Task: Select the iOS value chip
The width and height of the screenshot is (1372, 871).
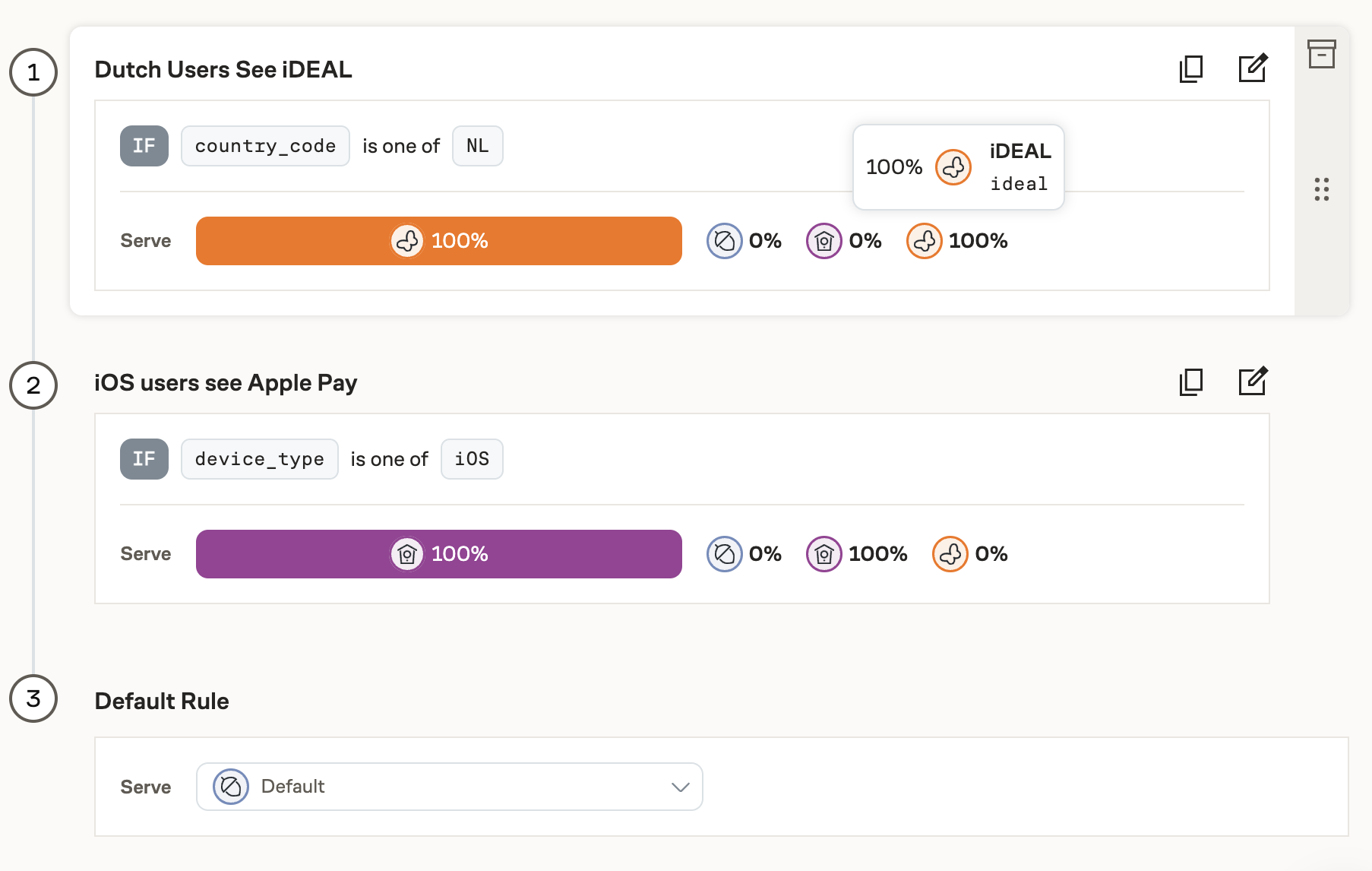Action: click(x=472, y=459)
